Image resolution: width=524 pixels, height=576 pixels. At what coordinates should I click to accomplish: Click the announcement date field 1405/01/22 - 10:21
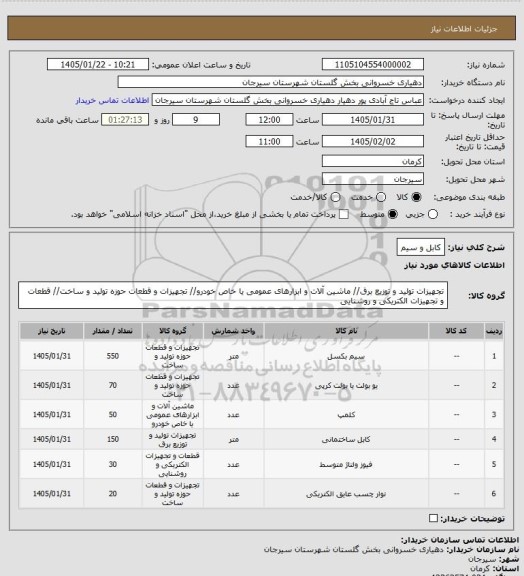pyautogui.click(x=98, y=65)
